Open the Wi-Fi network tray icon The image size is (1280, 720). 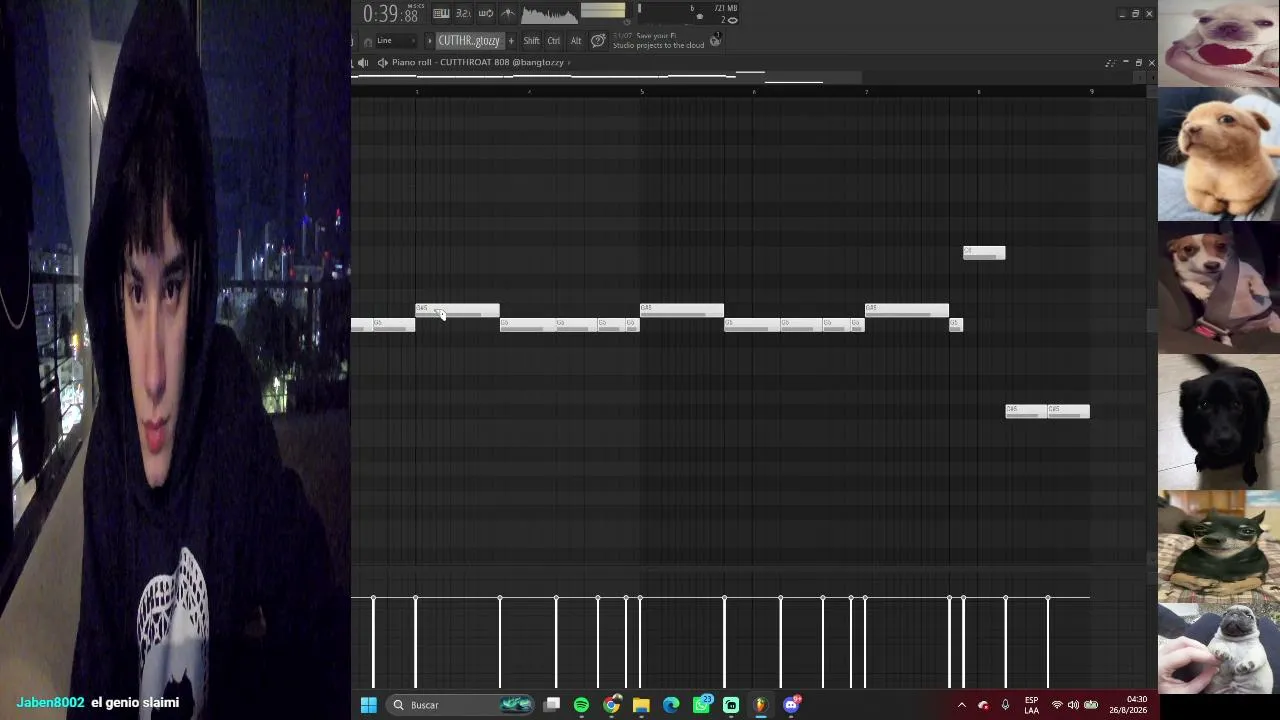coord(1057,705)
